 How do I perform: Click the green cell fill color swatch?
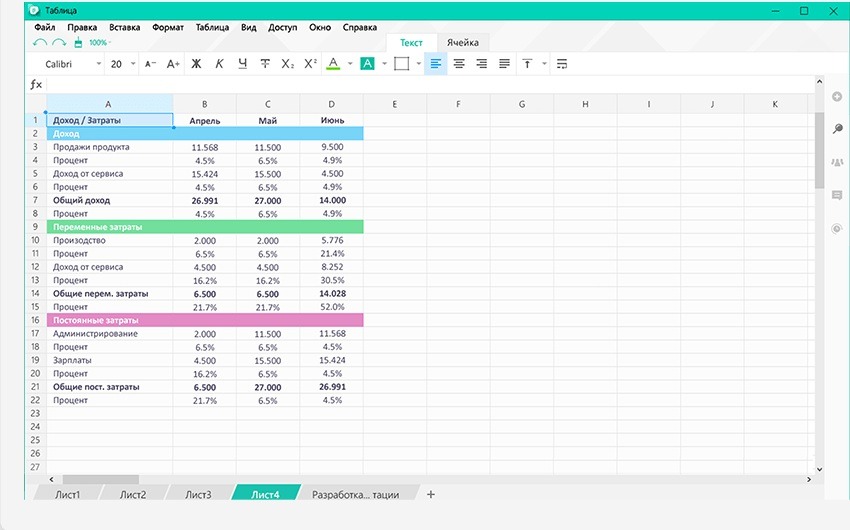(367, 64)
